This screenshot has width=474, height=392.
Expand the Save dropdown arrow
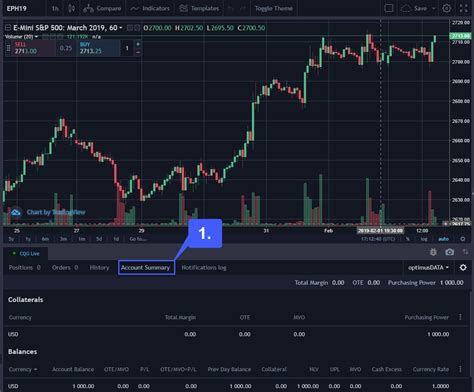[434, 8]
